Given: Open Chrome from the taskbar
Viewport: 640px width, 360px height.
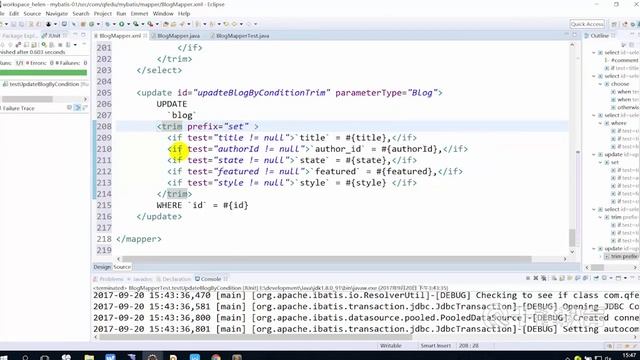Looking at the screenshot, I should tap(216, 358).
